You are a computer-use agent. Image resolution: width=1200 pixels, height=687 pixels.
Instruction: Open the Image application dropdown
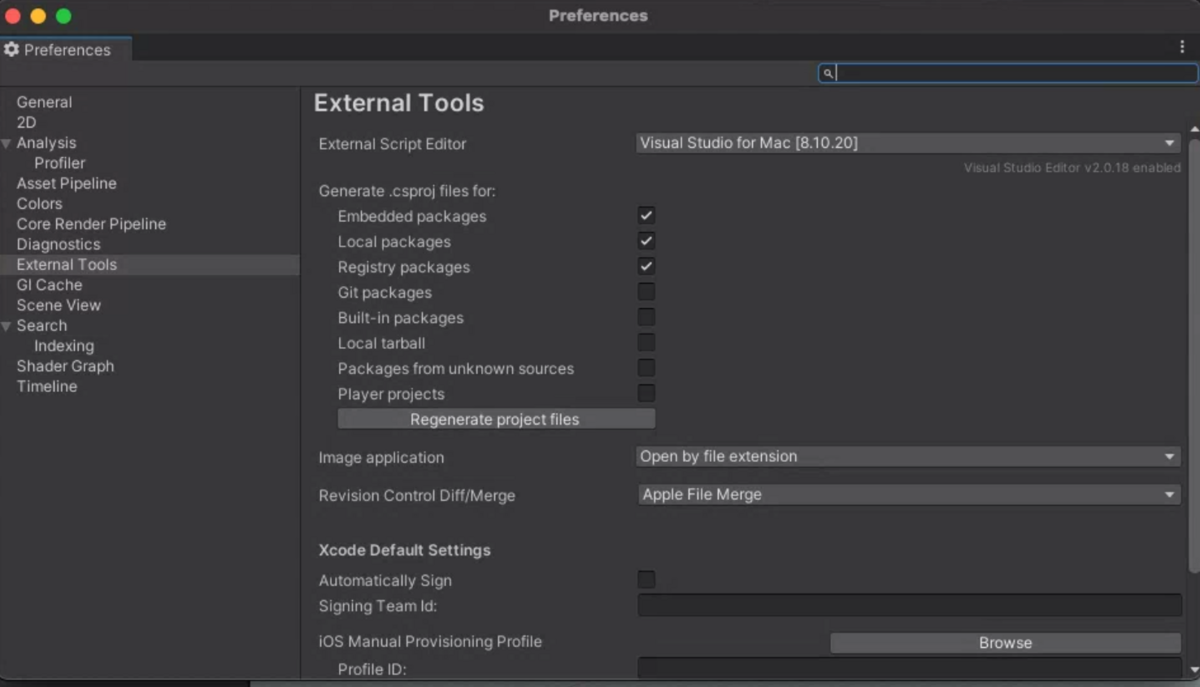(x=905, y=456)
